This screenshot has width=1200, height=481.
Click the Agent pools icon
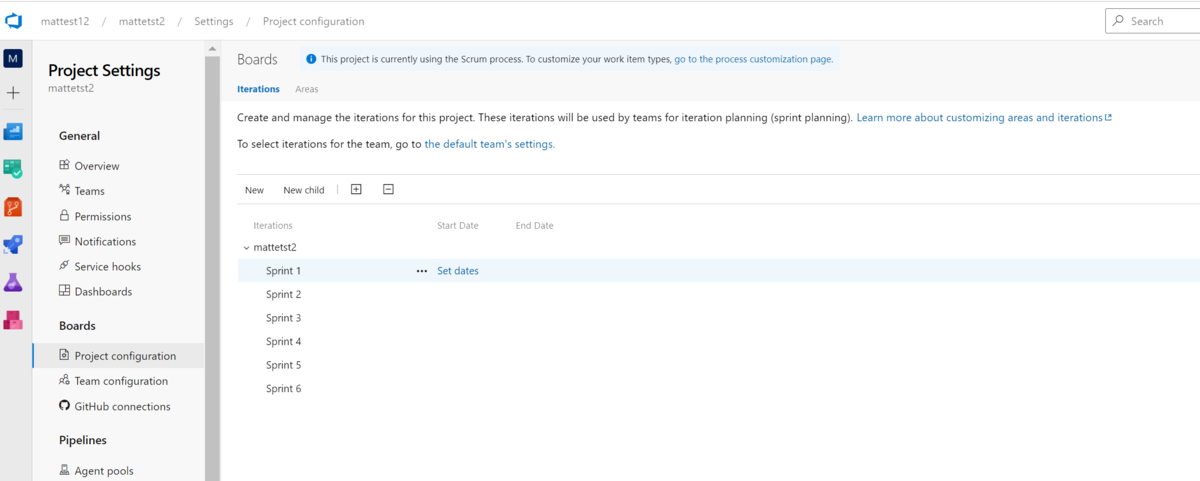65,470
